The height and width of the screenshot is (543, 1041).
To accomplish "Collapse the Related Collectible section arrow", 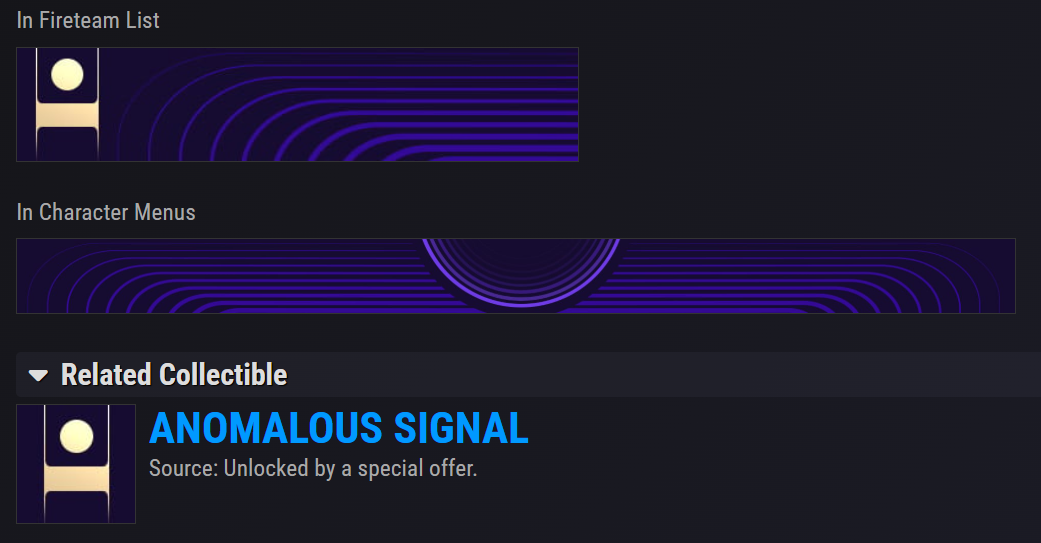I will coord(39,376).
